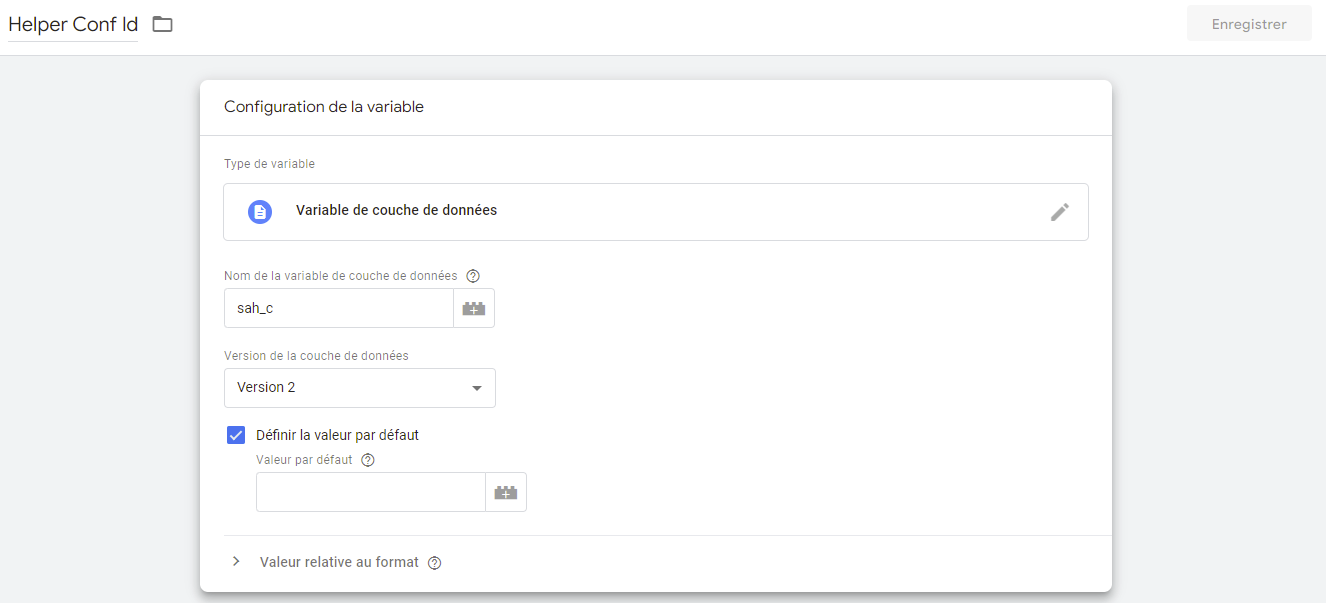Click variable picker brick beside default value field
Screen dimensions: 1326x603
(506, 493)
